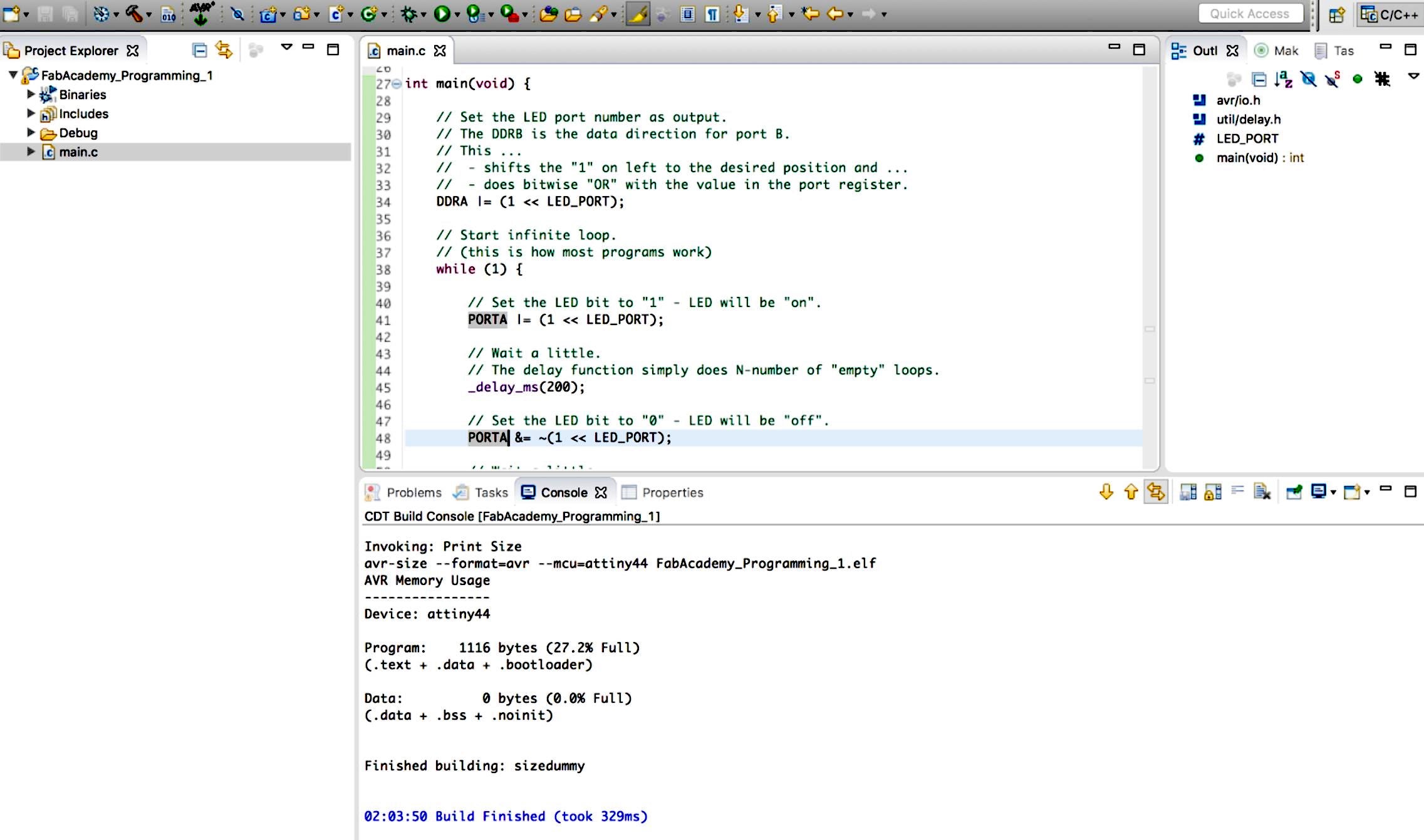Click the bug Debug icon

click(408, 14)
